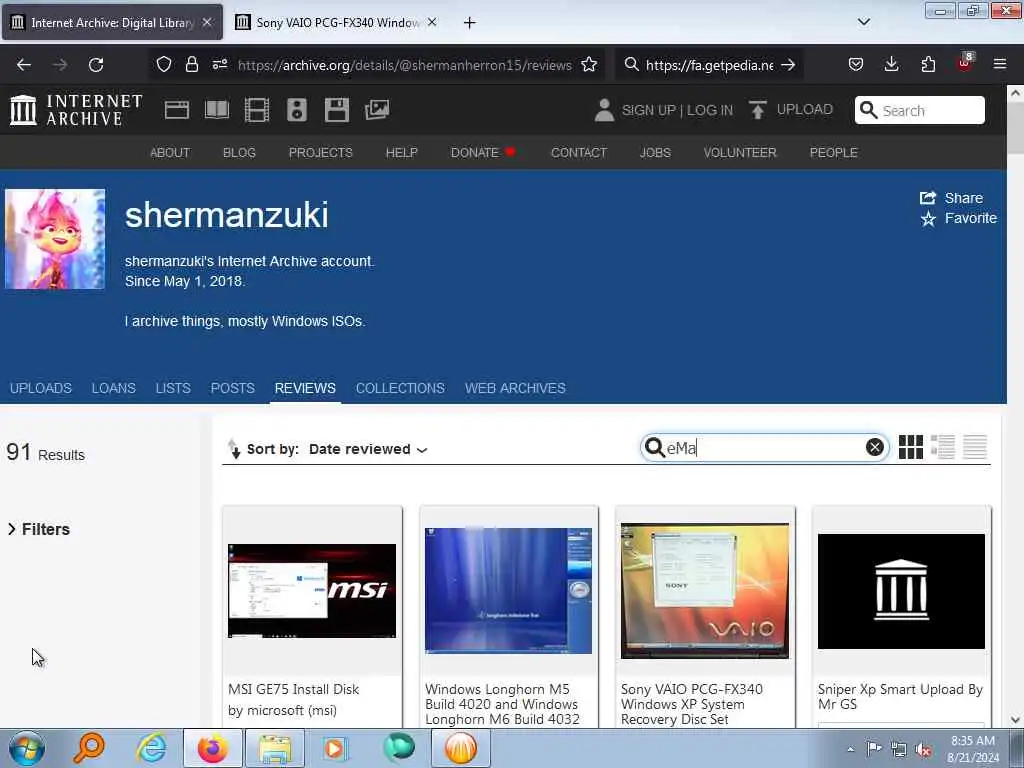Open the MSI GE75 Install Disk thumbnail

tap(312, 590)
